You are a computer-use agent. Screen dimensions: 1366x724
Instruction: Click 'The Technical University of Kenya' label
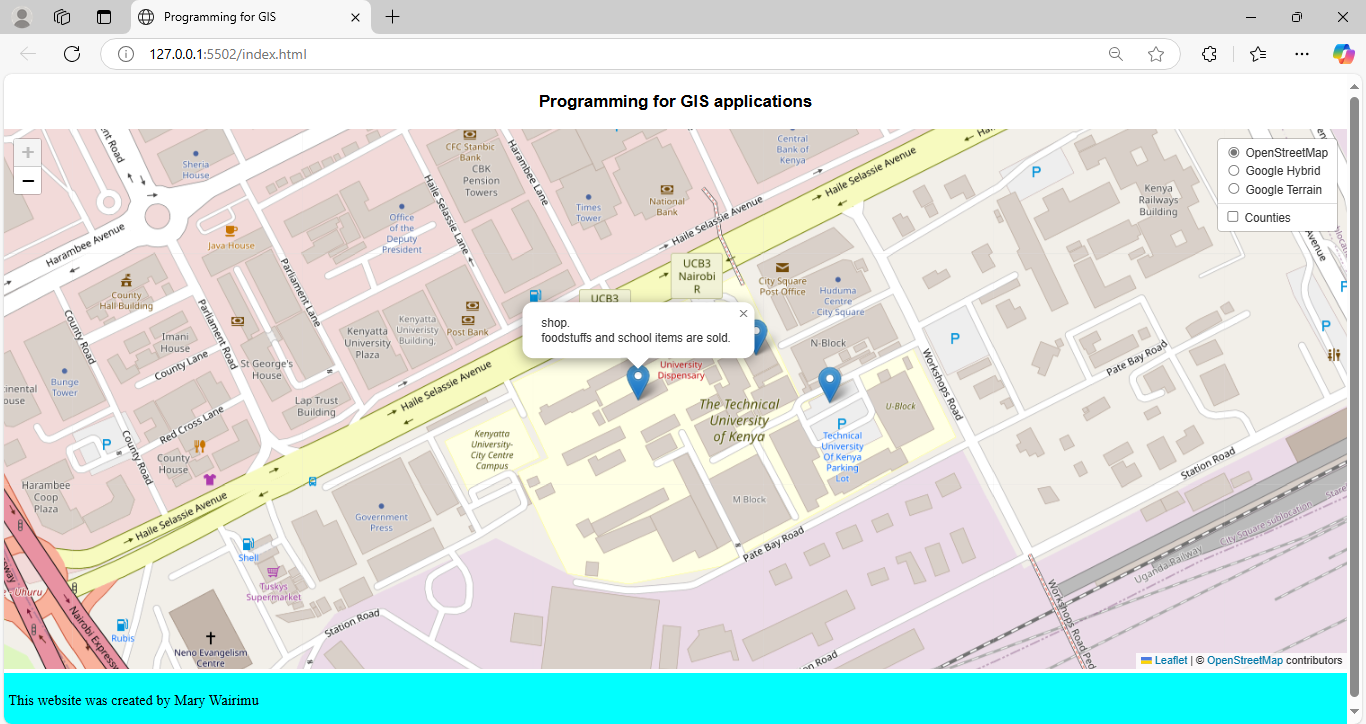(738, 420)
